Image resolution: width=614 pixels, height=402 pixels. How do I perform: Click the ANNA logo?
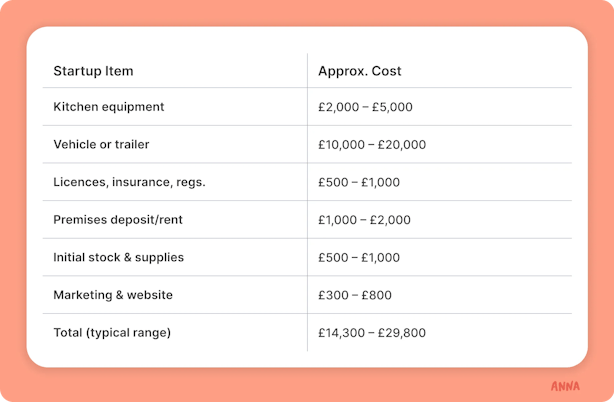[565, 386]
